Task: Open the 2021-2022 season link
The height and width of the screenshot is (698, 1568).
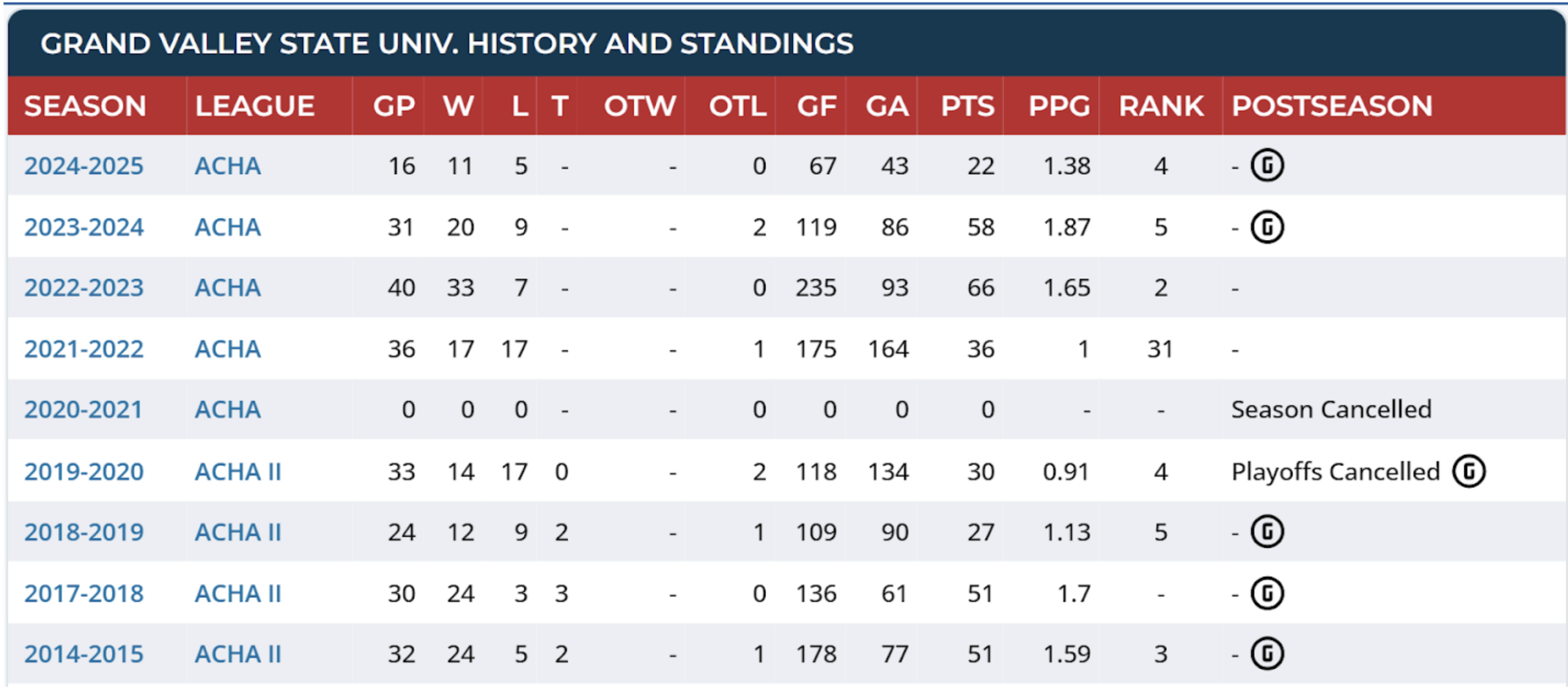Action: tap(84, 349)
